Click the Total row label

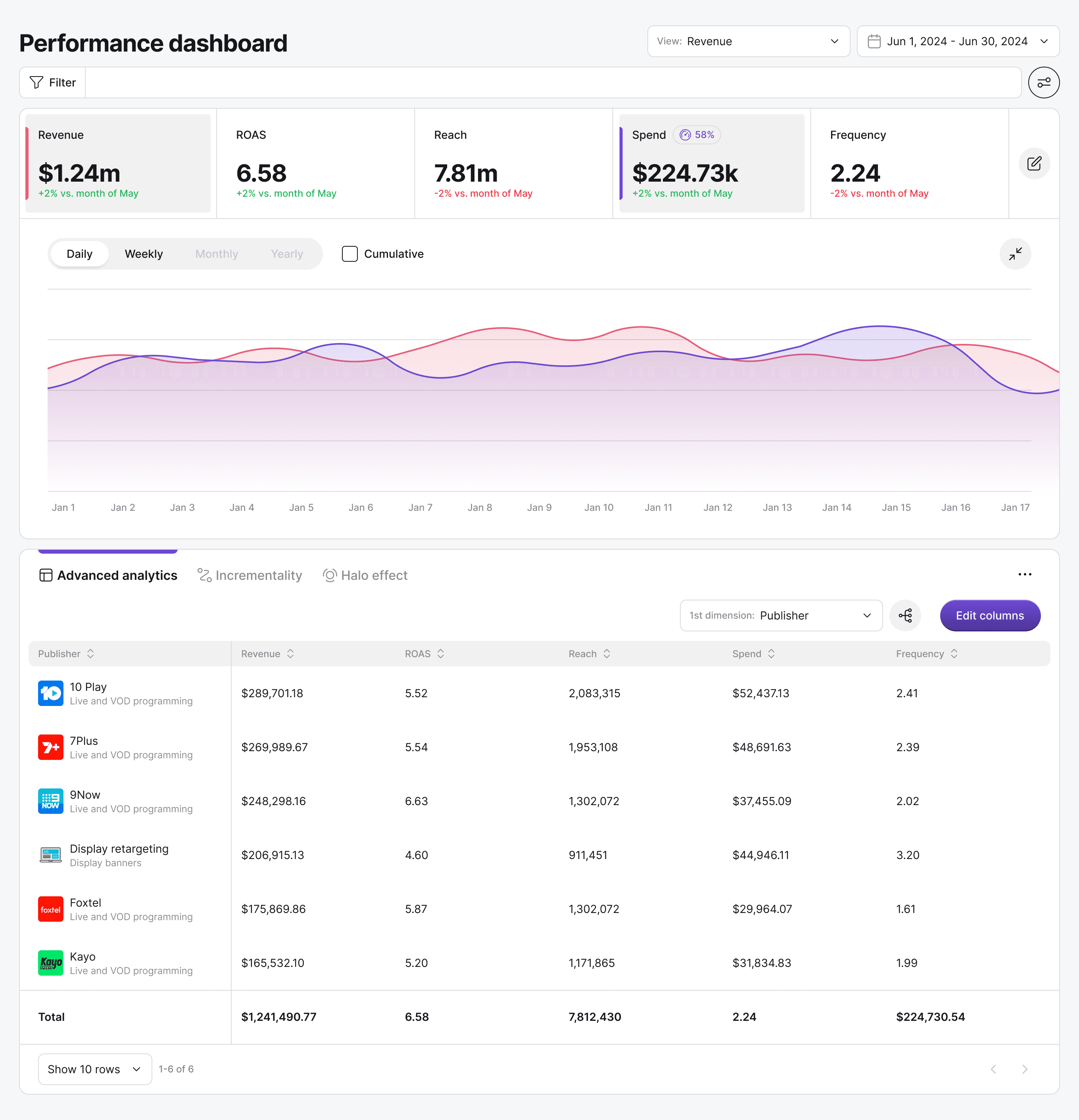coord(52,1016)
